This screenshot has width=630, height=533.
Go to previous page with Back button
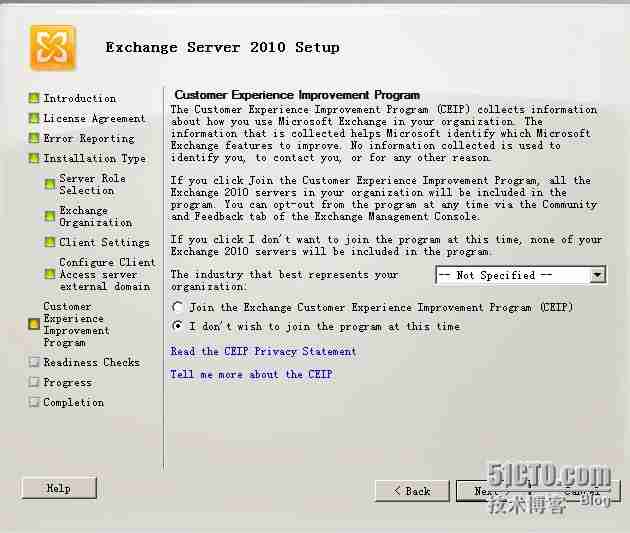pyautogui.click(x=412, y=491)
